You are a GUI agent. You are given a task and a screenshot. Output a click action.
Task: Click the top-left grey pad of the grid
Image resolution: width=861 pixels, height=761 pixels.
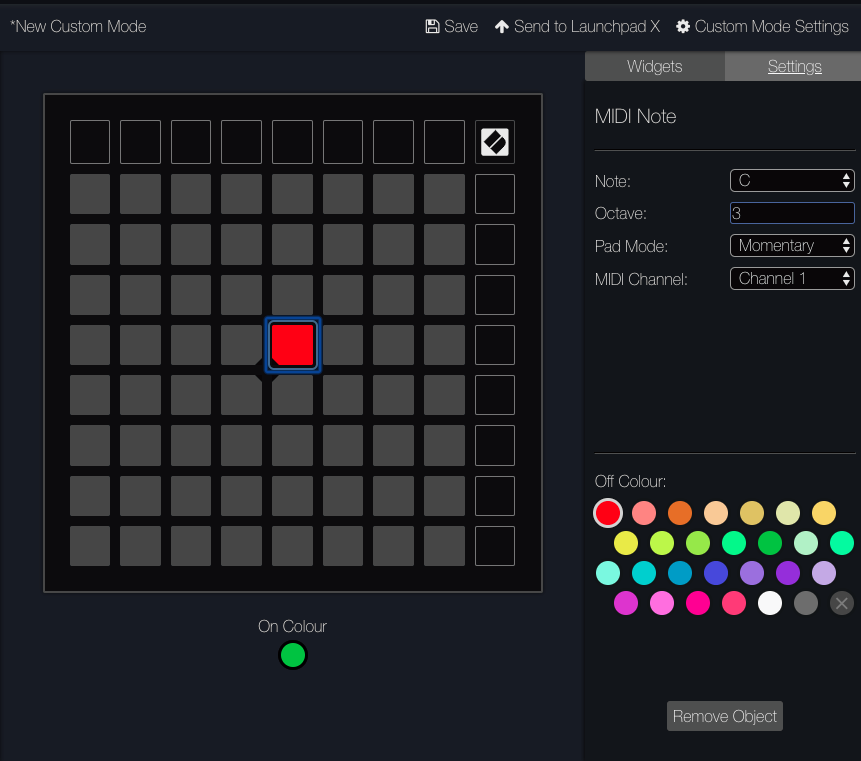point(90,194)
